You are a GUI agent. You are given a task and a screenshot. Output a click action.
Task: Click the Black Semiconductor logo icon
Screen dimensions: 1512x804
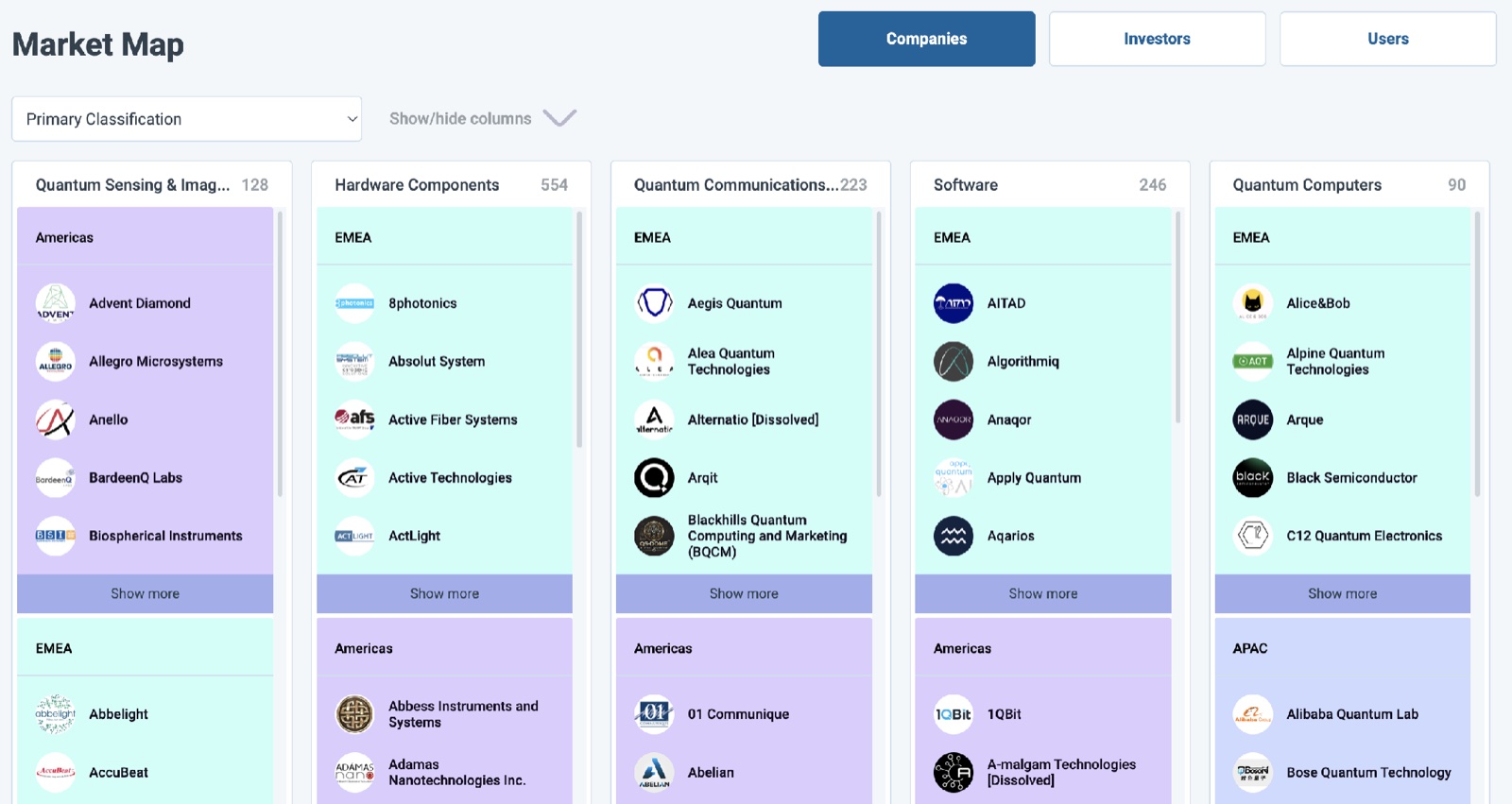point(1253,478)
